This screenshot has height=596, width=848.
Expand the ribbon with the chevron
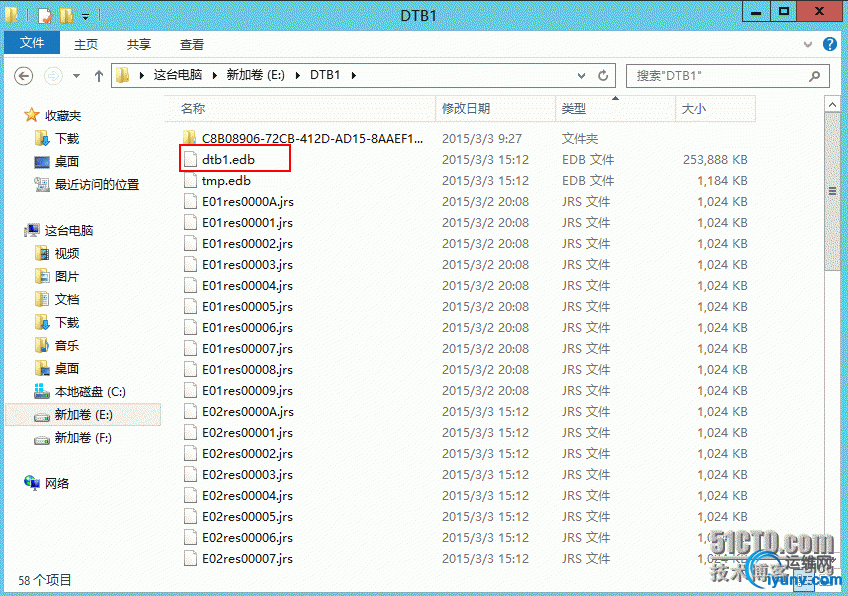point(808,44)
